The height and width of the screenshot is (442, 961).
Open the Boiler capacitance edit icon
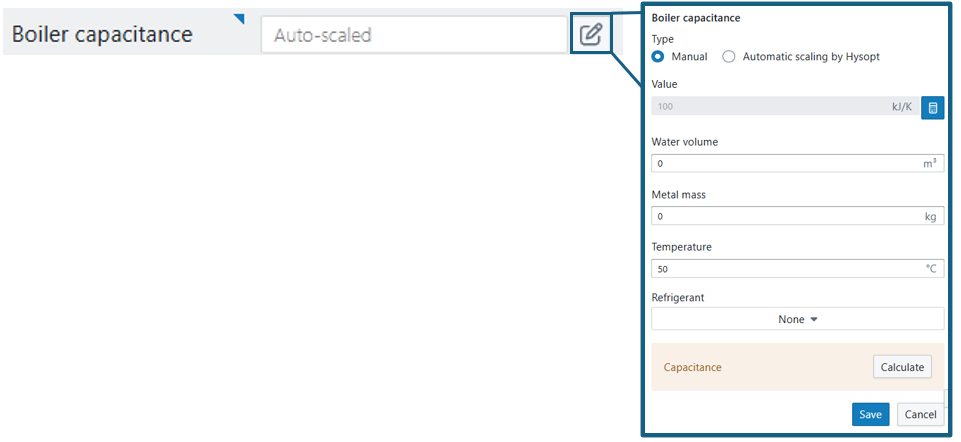coord(591,35)
